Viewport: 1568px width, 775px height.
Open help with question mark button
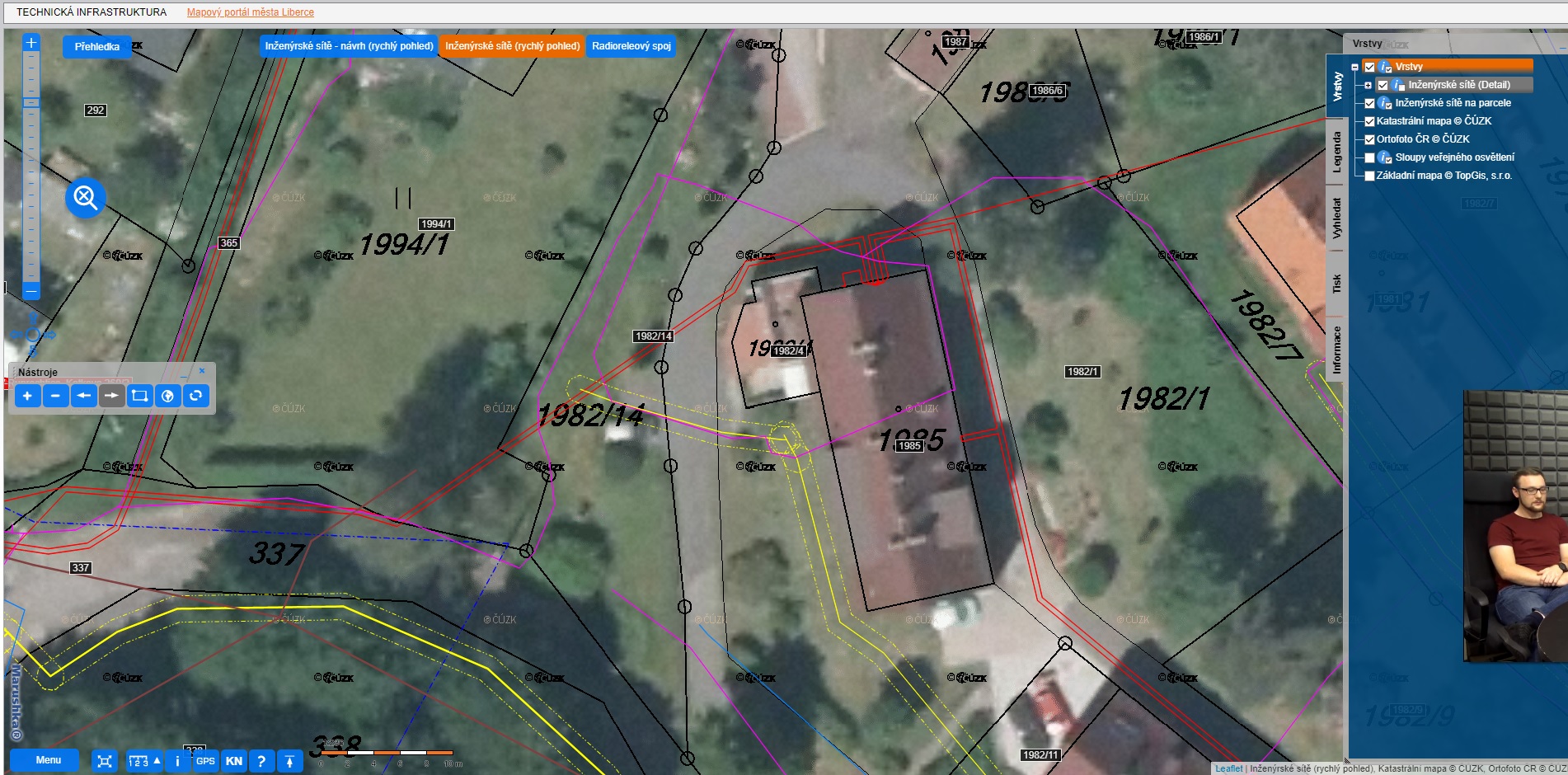[x=261, y=761]
